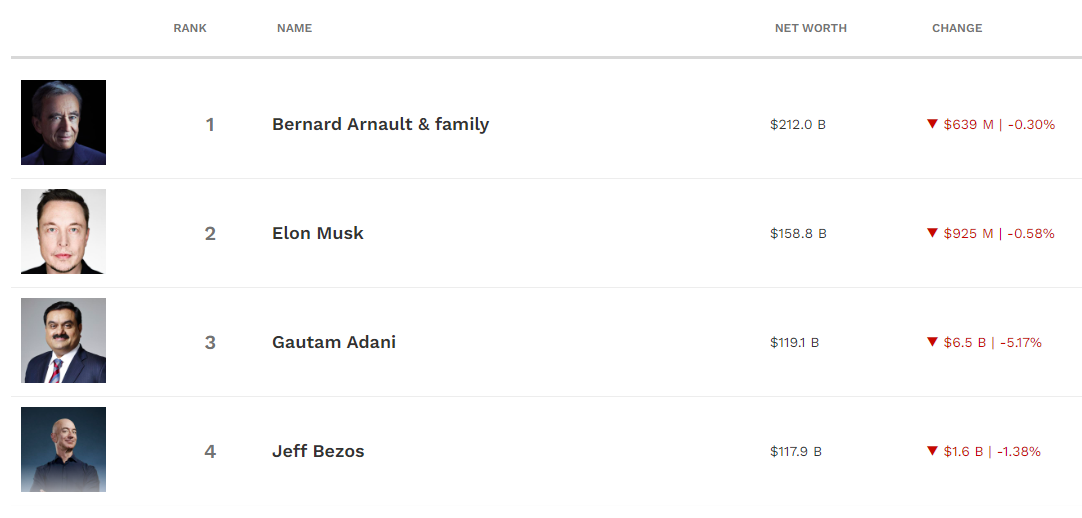The height and width of the screenshot is (518, 1082).
Task: Open Bernard Arnault & family name link
Action: pyautogui.click(x=380, y=125)
